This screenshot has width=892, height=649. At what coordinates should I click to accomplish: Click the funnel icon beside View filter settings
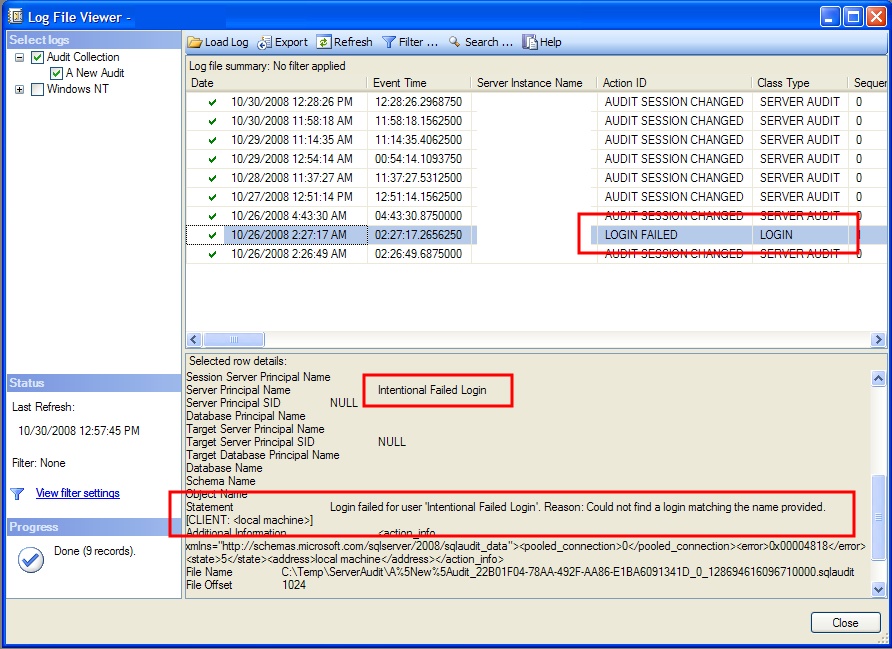click(18, 494)
